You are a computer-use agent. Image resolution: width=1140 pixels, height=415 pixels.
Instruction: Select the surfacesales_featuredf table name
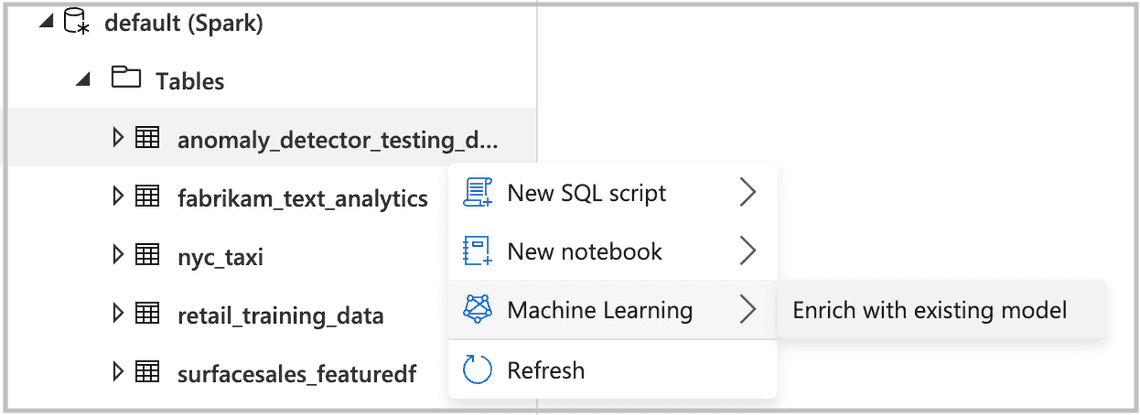(297, 374)
